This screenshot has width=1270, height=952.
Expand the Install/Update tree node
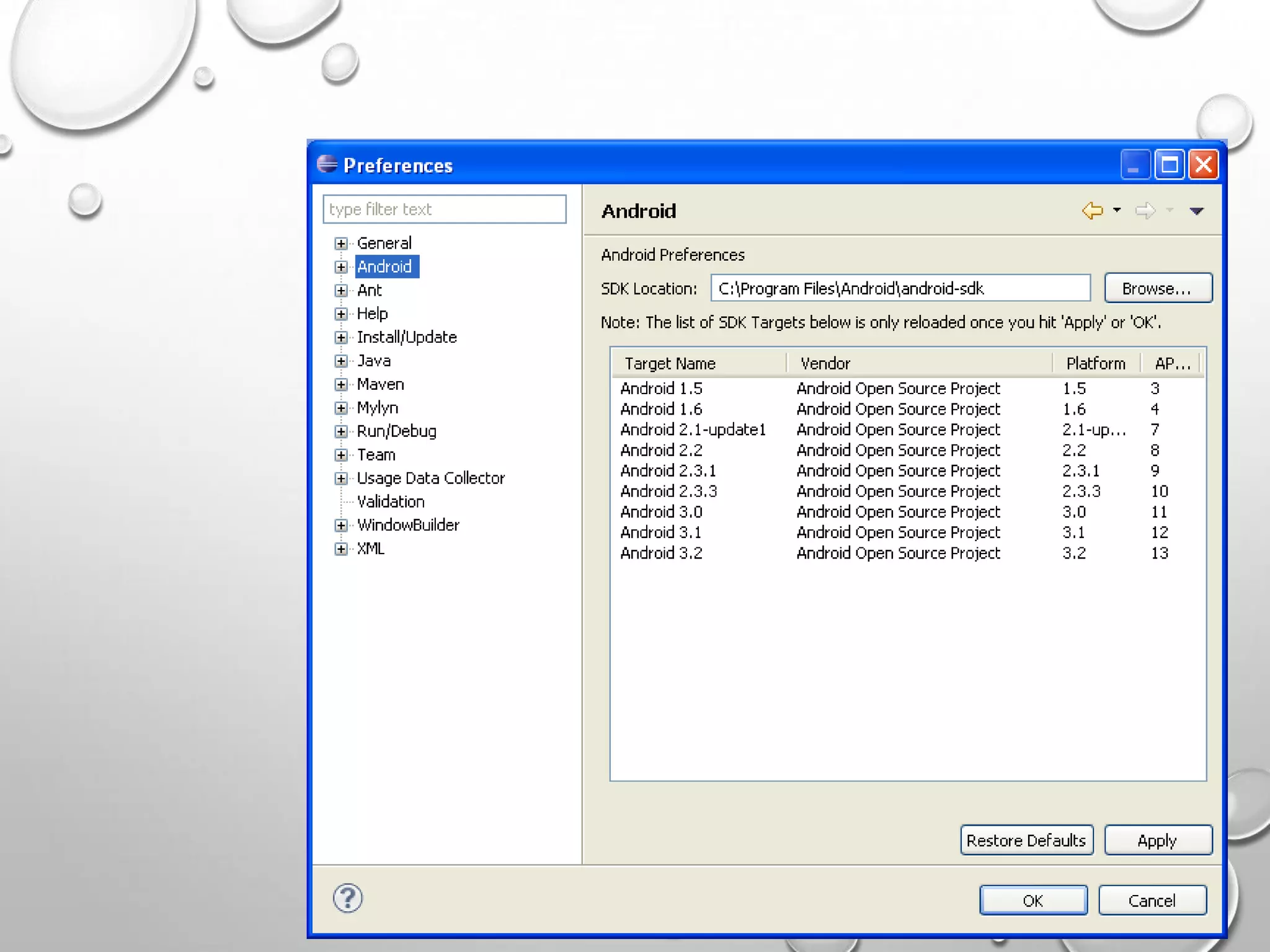[340, 338]
